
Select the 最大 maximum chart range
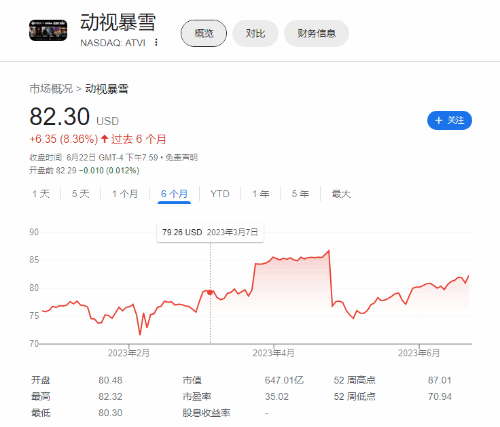click(341, 194)
